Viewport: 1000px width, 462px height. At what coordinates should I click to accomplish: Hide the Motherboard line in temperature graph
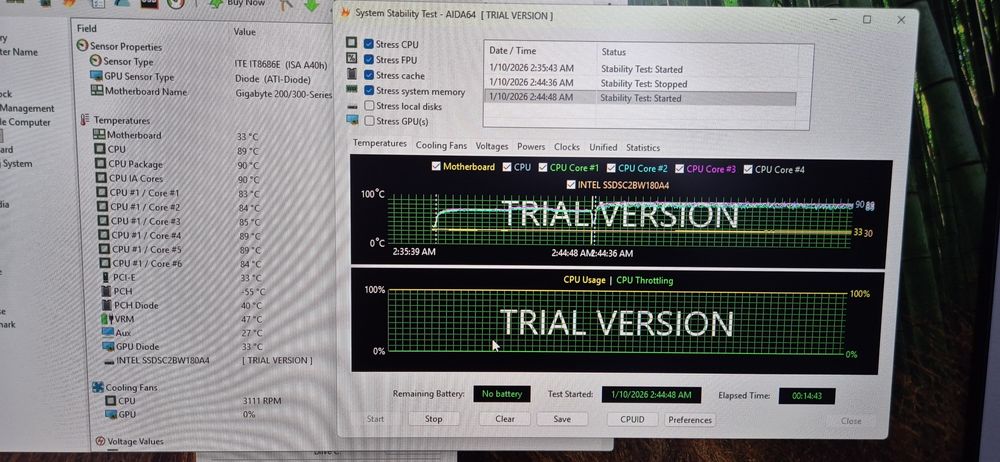pos(436,166)
